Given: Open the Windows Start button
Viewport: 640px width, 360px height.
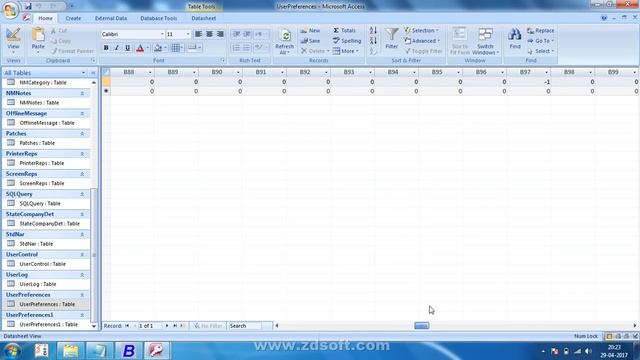Looking at the screenshot, I should tap(12, 351).
